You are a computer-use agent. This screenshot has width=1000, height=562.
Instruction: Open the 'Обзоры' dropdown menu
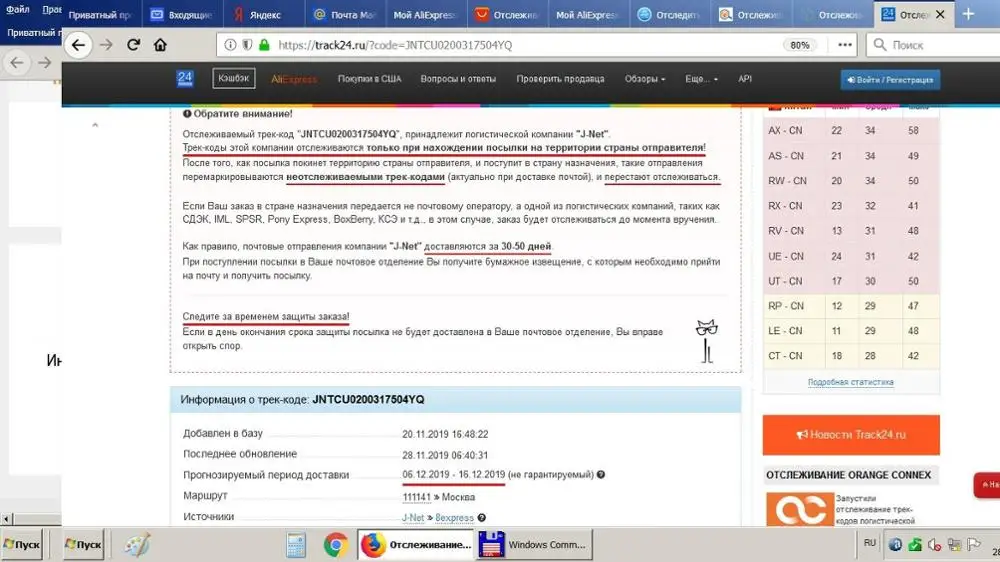pos(645,79)
